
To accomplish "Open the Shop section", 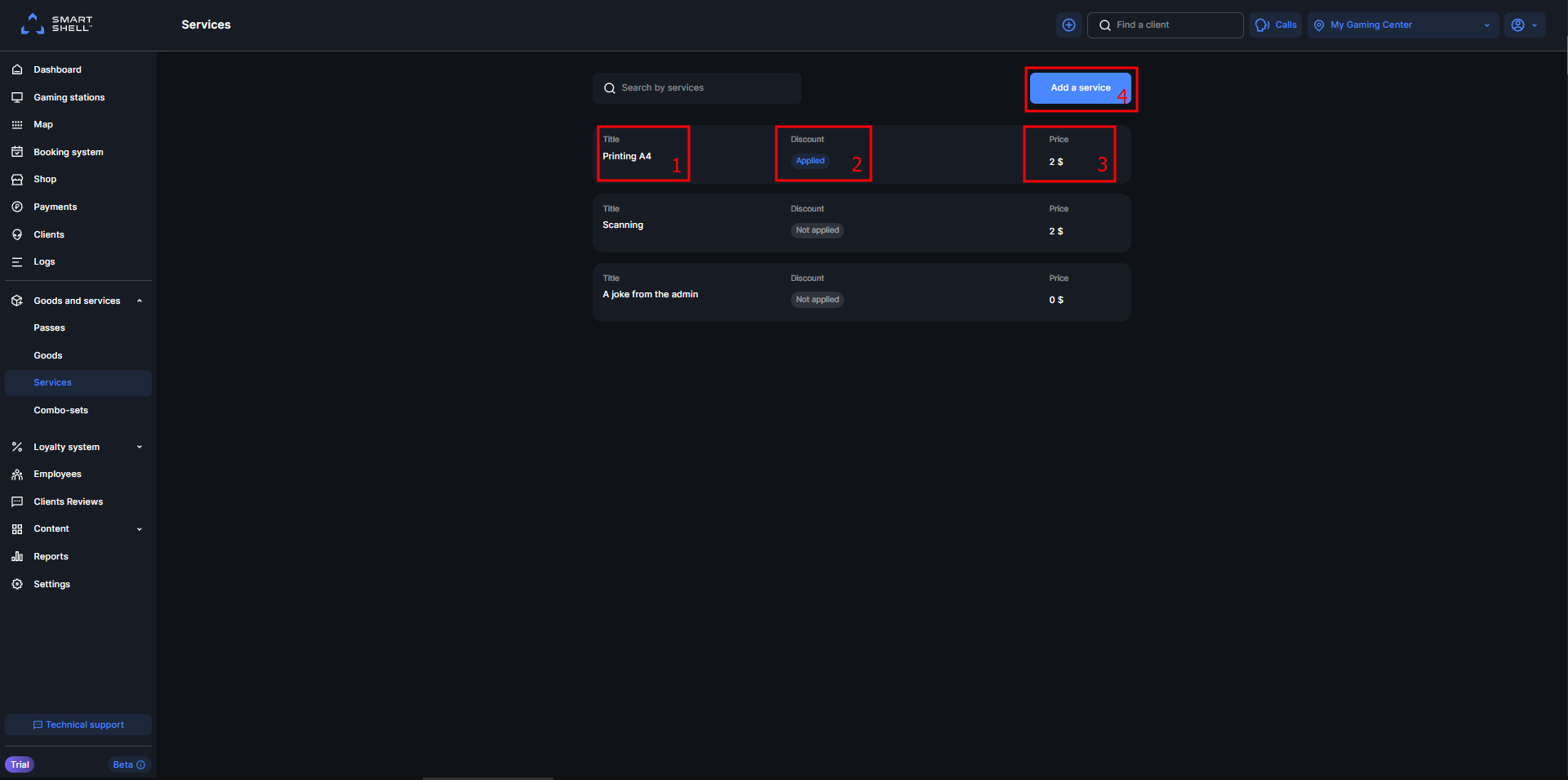I will point(43,179).
